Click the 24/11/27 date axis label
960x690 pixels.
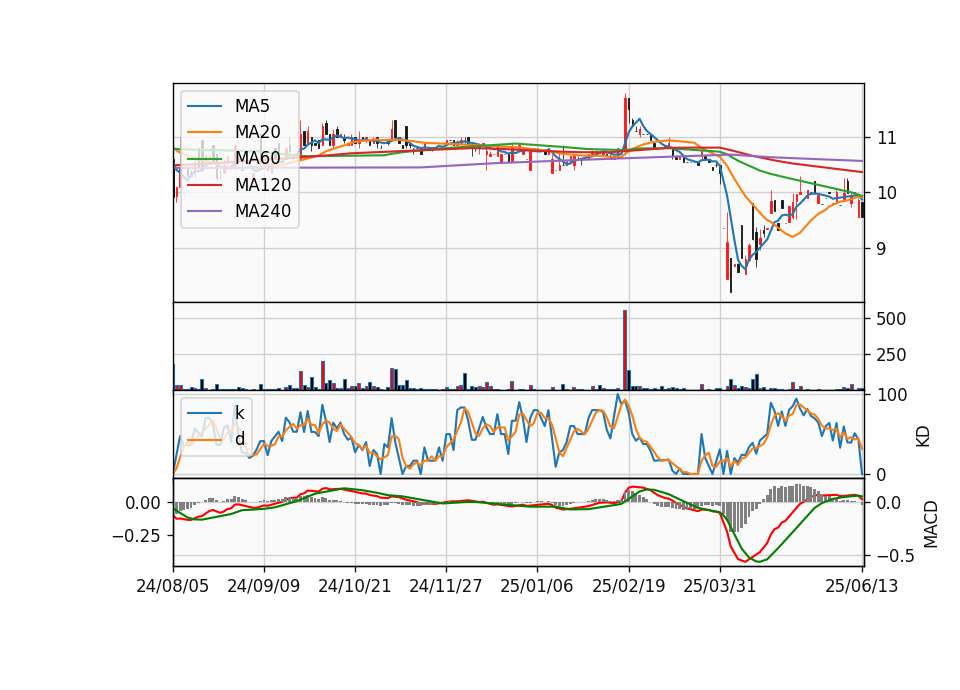[x=446, y=586]
